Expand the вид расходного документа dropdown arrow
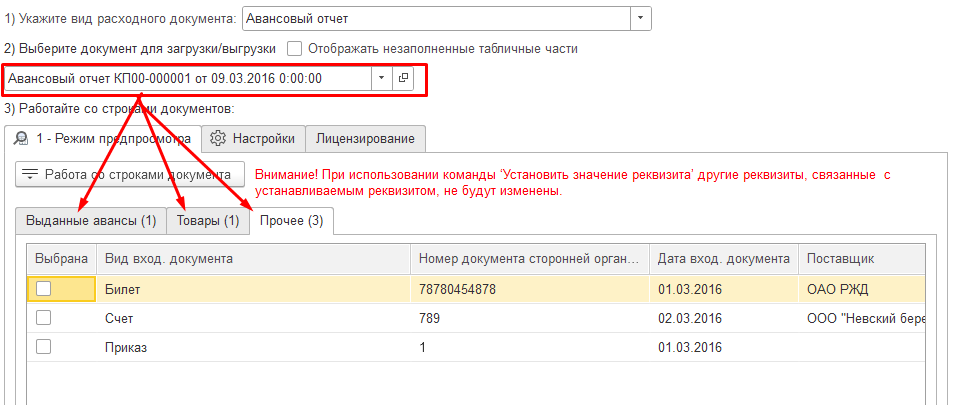The height and width of the screenshot is (405, 955). click(640, 18)
